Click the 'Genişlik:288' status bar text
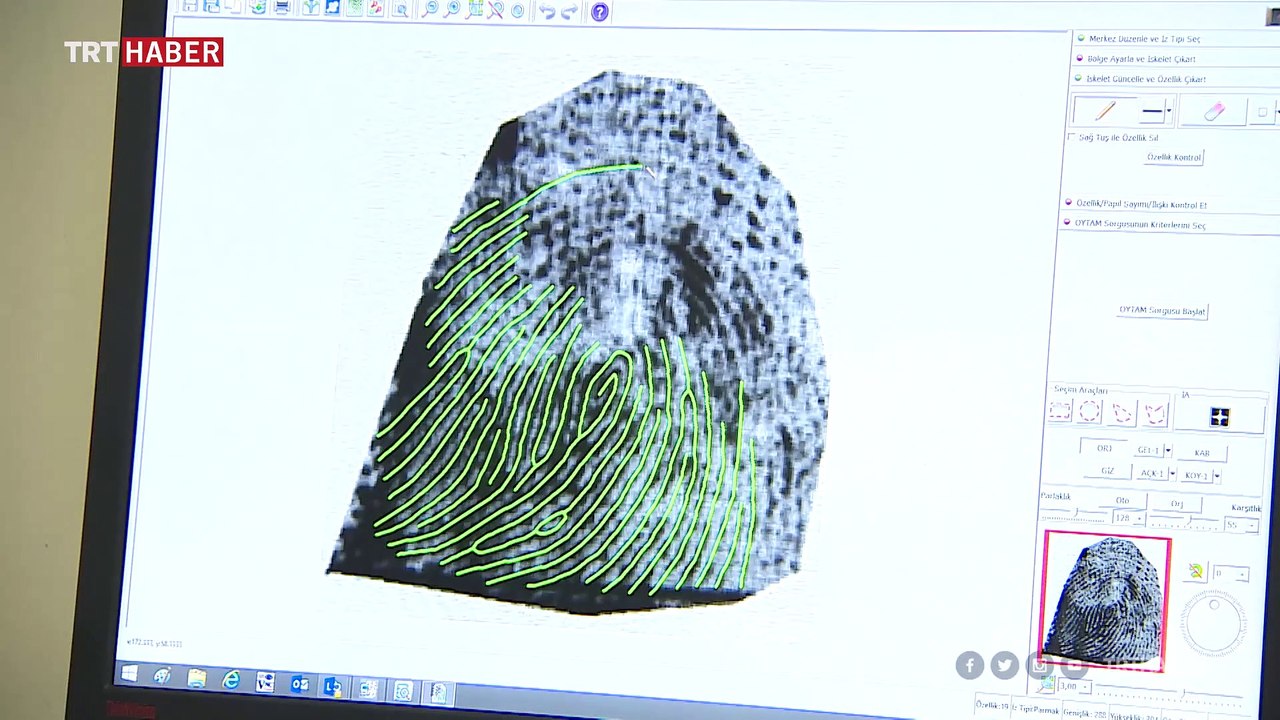Image resolution: width=1280 pixels, height=720 pixels. (x=1083, y=713)
